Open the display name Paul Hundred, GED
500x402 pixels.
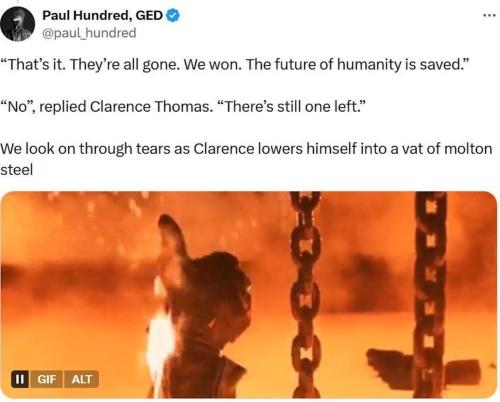103,15
